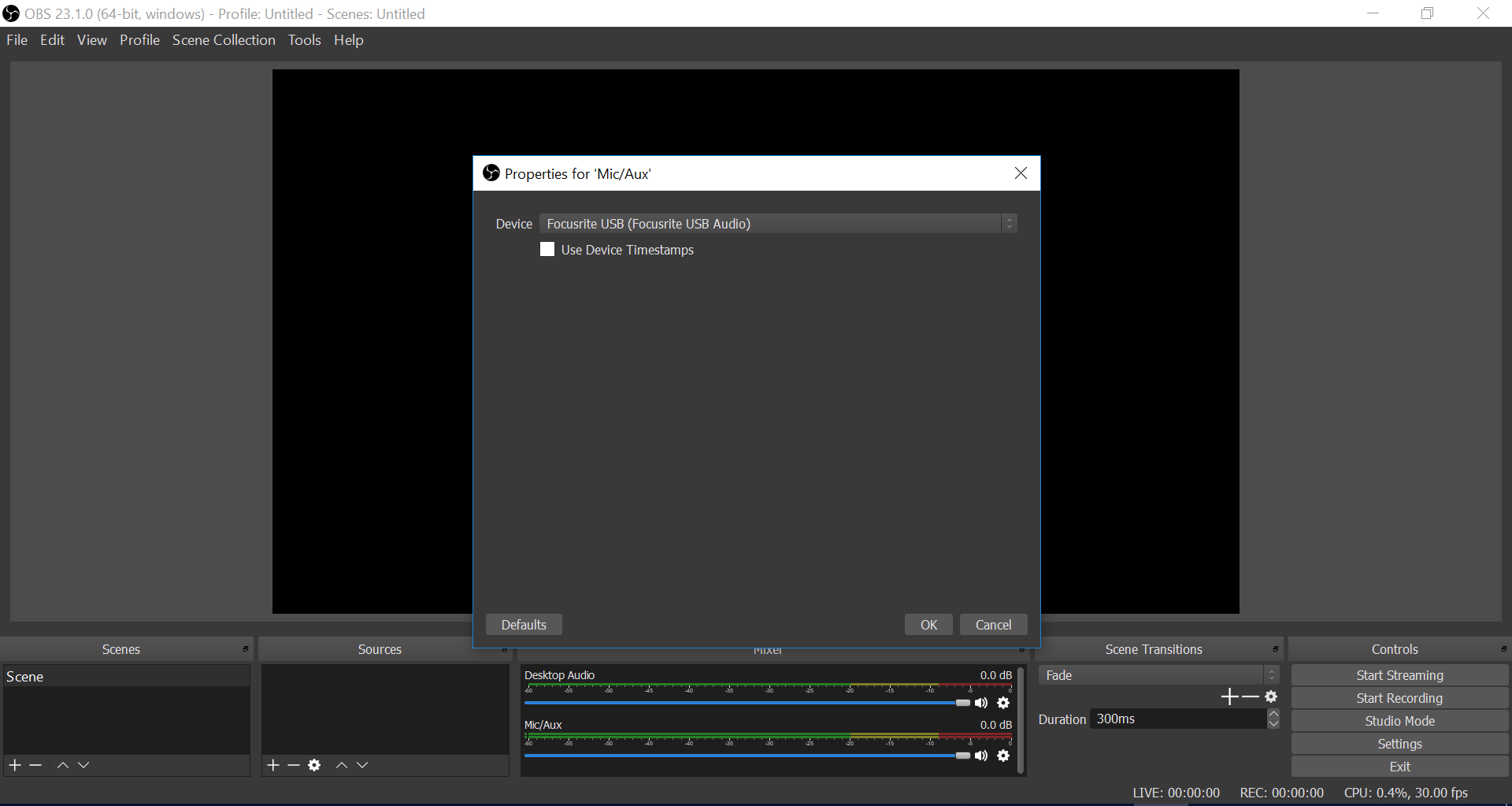Click the Defaults button
Viewport: 1512px width, 806px height.
524,624
